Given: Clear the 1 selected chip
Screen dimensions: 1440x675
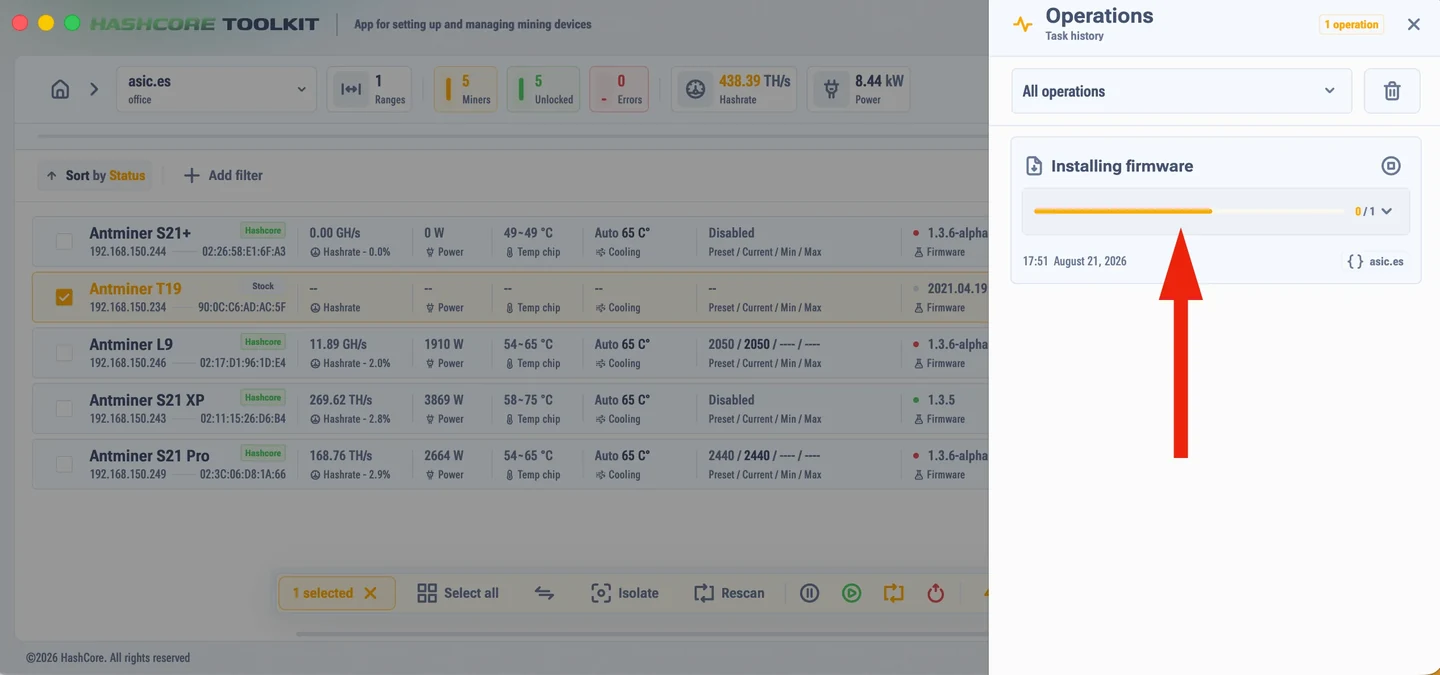Looking at the screenshot, I should pyautogui.click(x=370, y=593).
